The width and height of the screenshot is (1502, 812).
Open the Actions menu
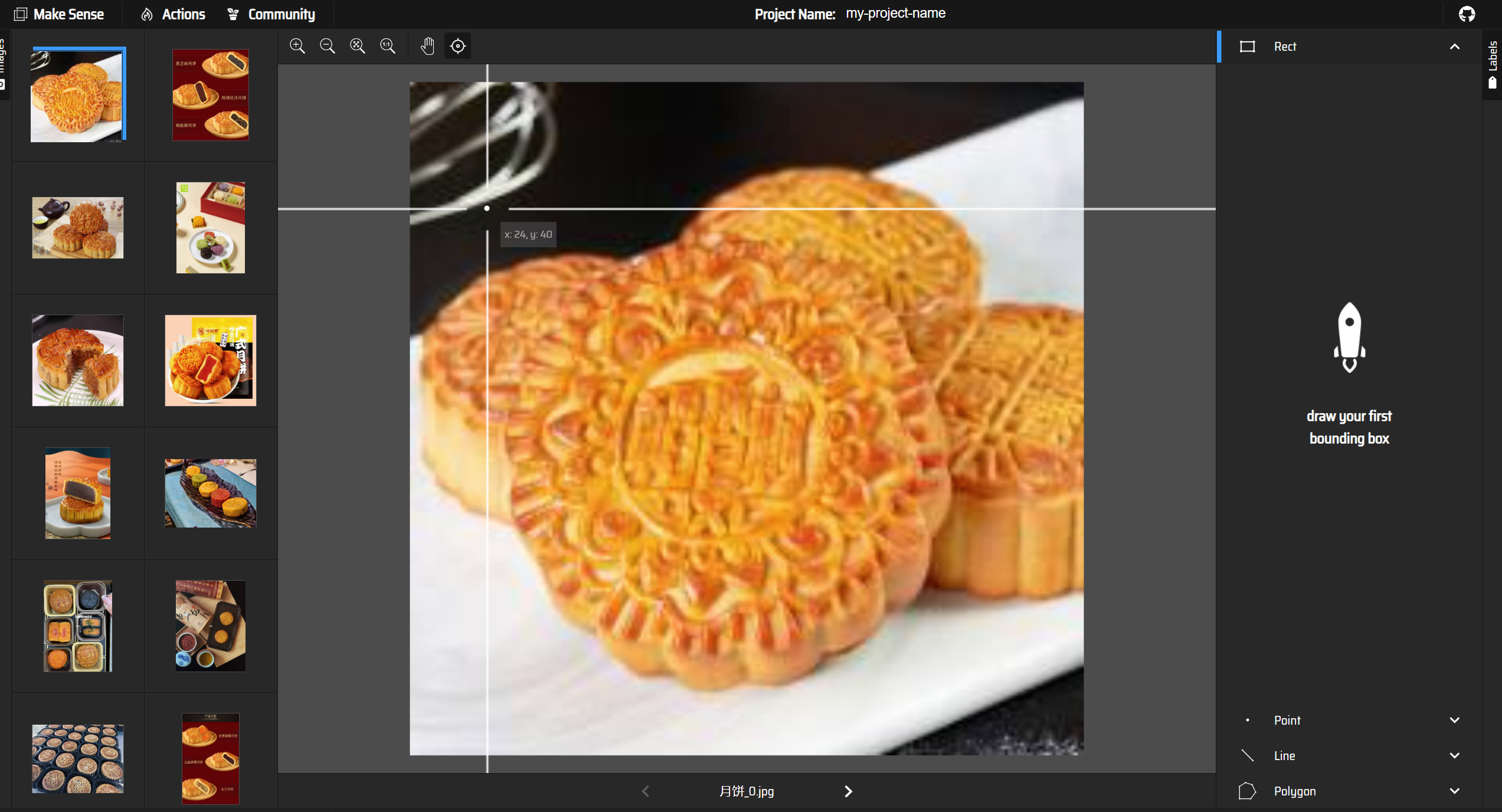click(x=174, y=14)
